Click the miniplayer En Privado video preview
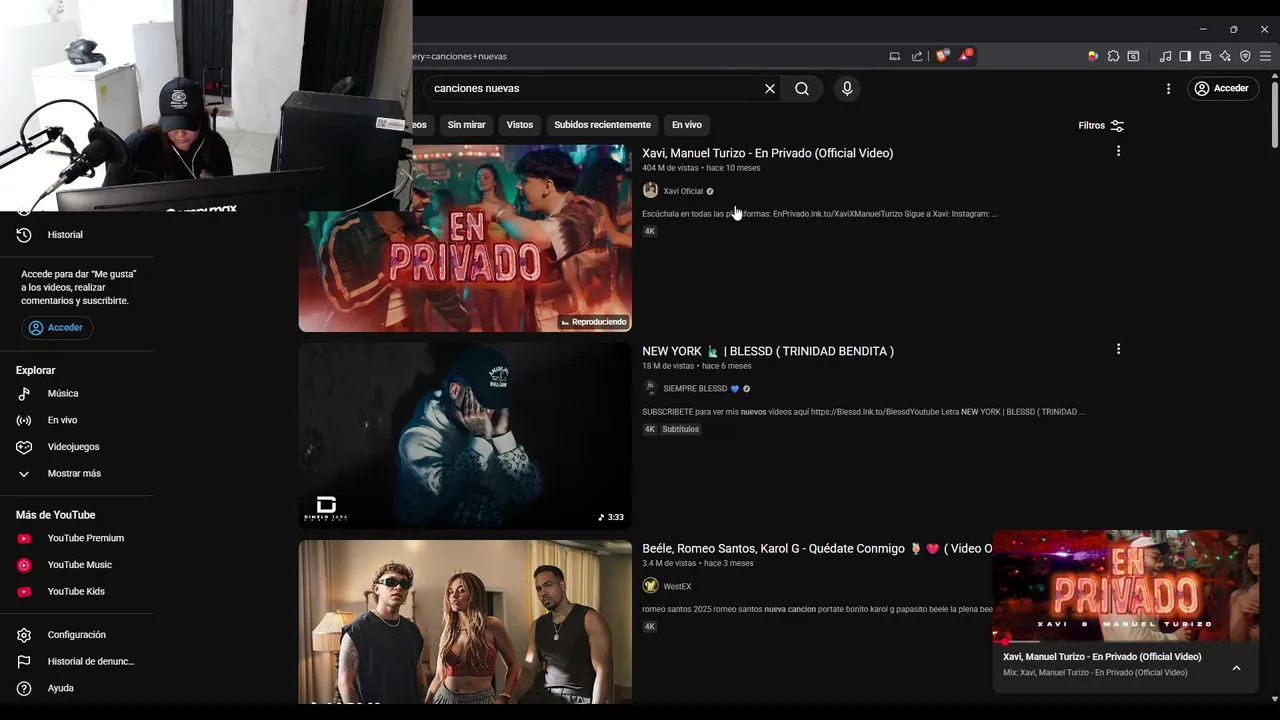1280x720 pixels. (x=1125, y=586)
